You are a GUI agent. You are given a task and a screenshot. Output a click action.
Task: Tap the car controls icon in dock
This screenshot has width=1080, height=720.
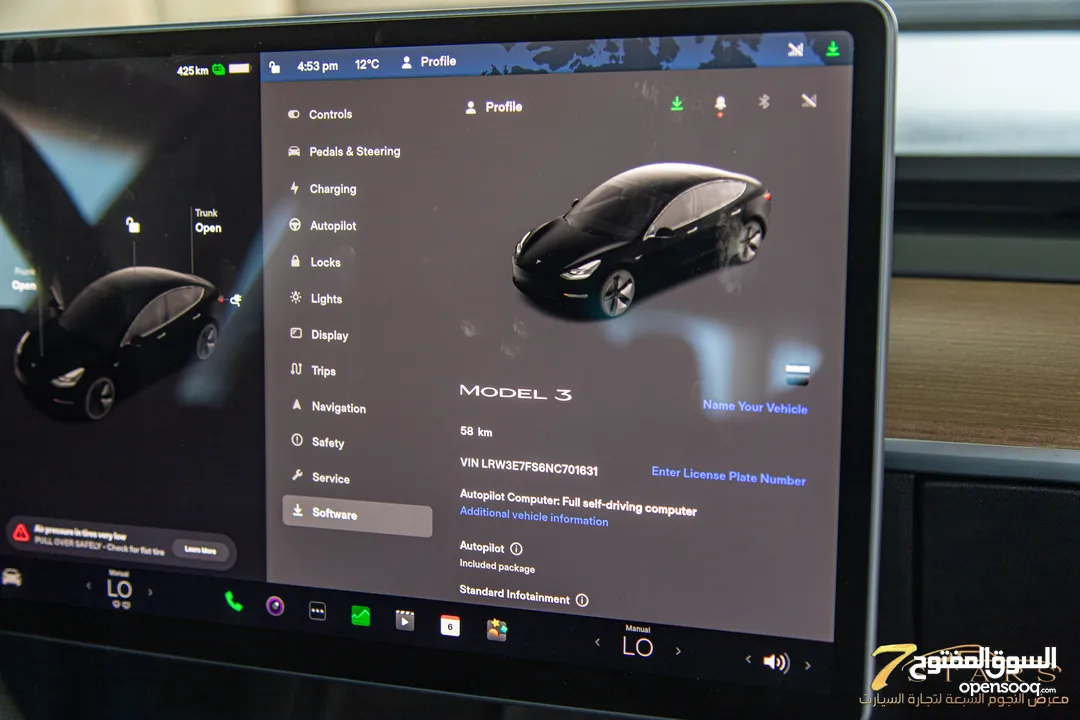[x=12, y=577]
